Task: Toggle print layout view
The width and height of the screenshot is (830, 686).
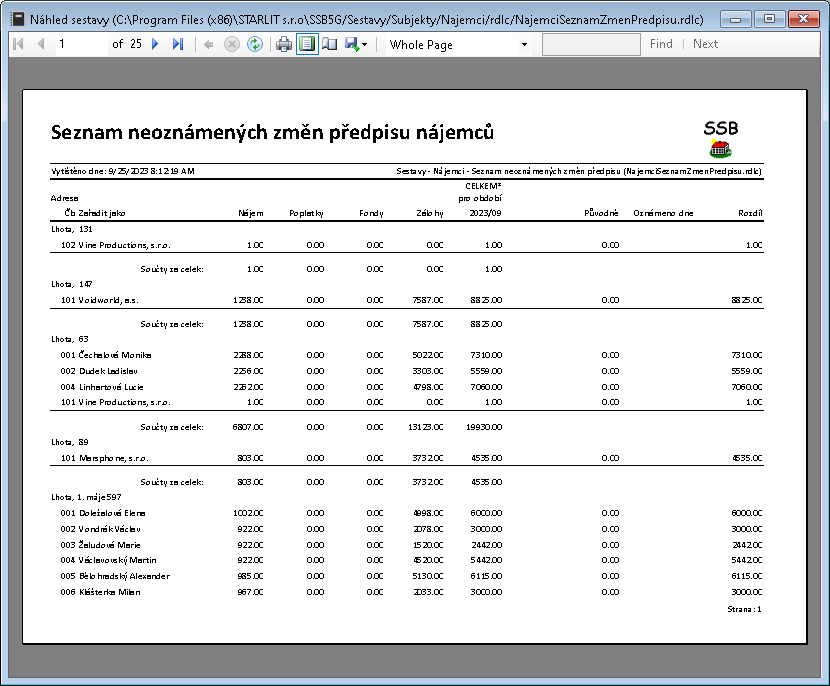Action: point(307,44)
